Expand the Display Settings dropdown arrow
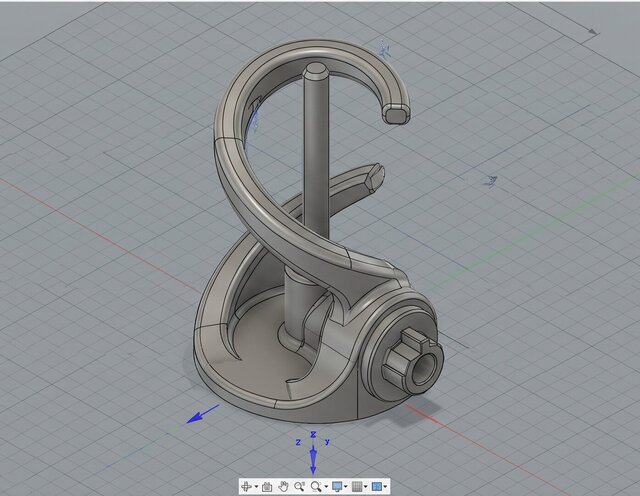This screenshot has height=496, width=640. click(x=346, y=486)
